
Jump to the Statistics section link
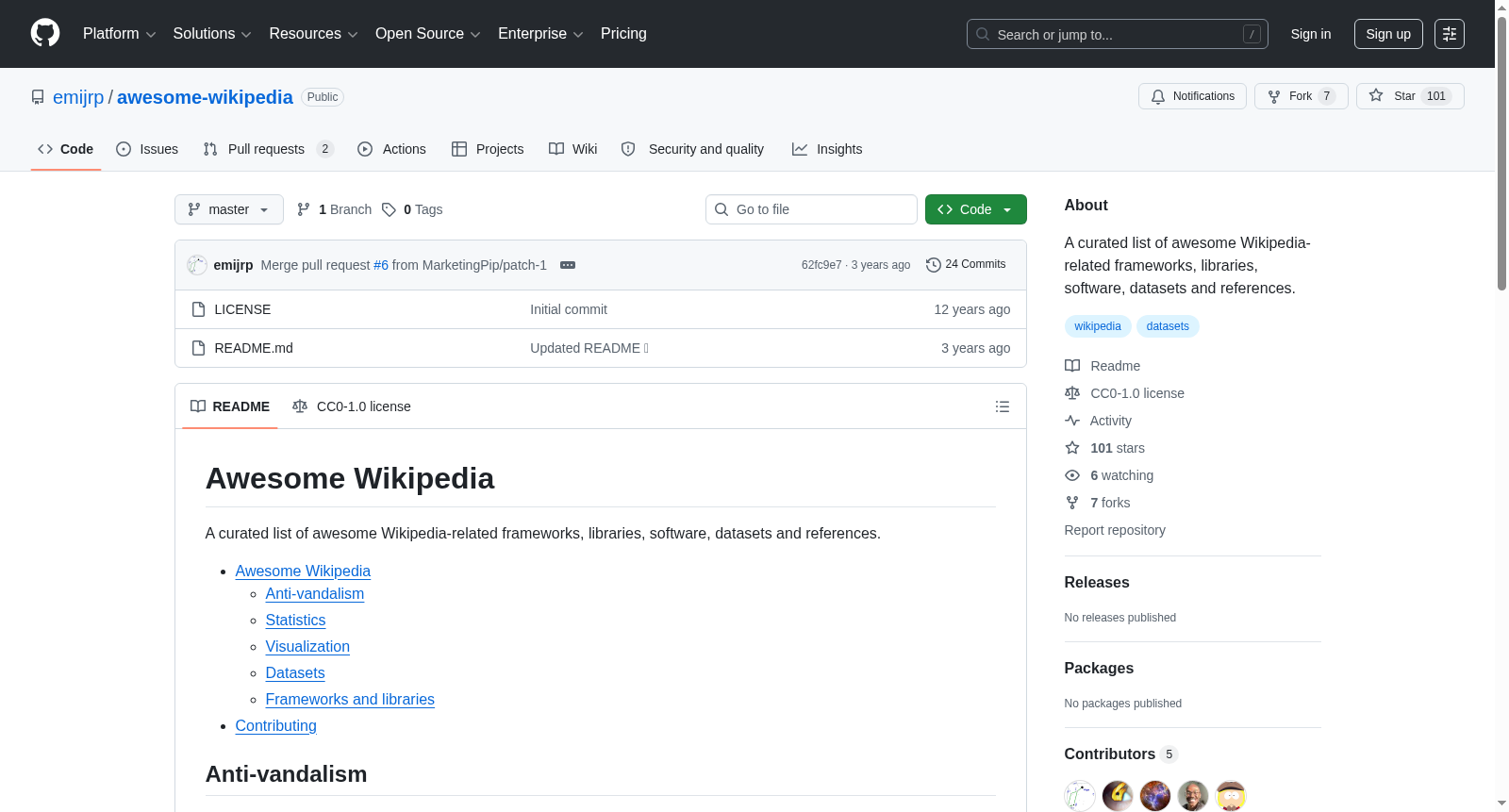coord(295,621)
